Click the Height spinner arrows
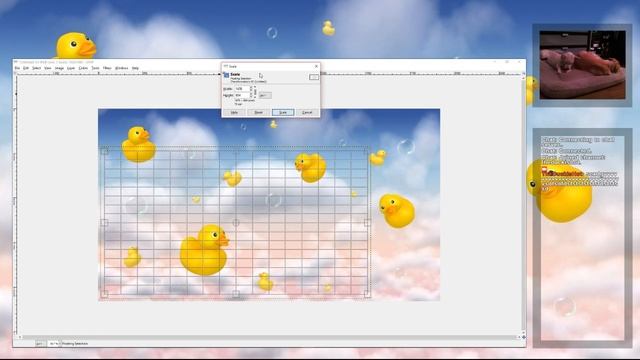The width and height of the screenshot is (640, 360). [251, 95]
